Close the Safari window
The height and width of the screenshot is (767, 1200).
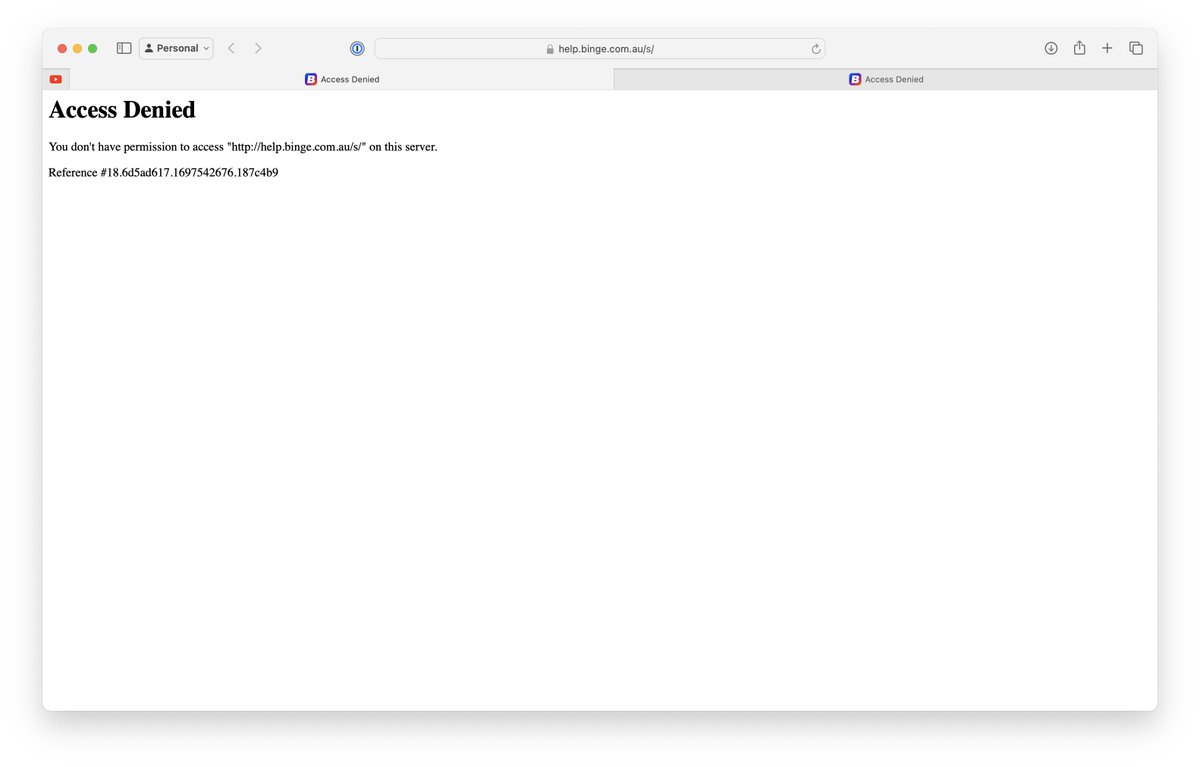(x=62, y=48)
